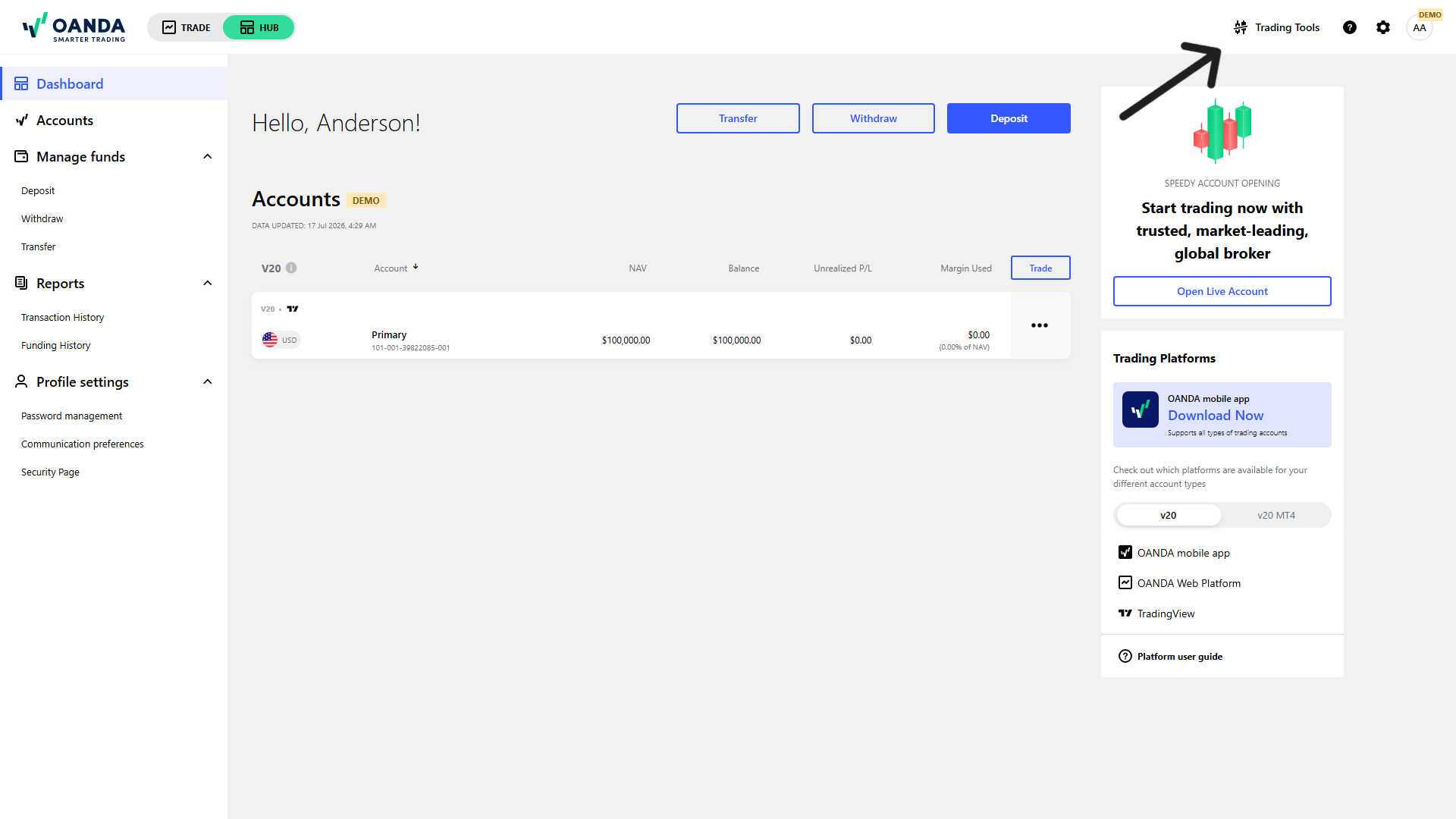The image size is (1456, 819).
Task: Select the v20 platform toggle
Action: pyautogui.click(x=1169, y=515)
